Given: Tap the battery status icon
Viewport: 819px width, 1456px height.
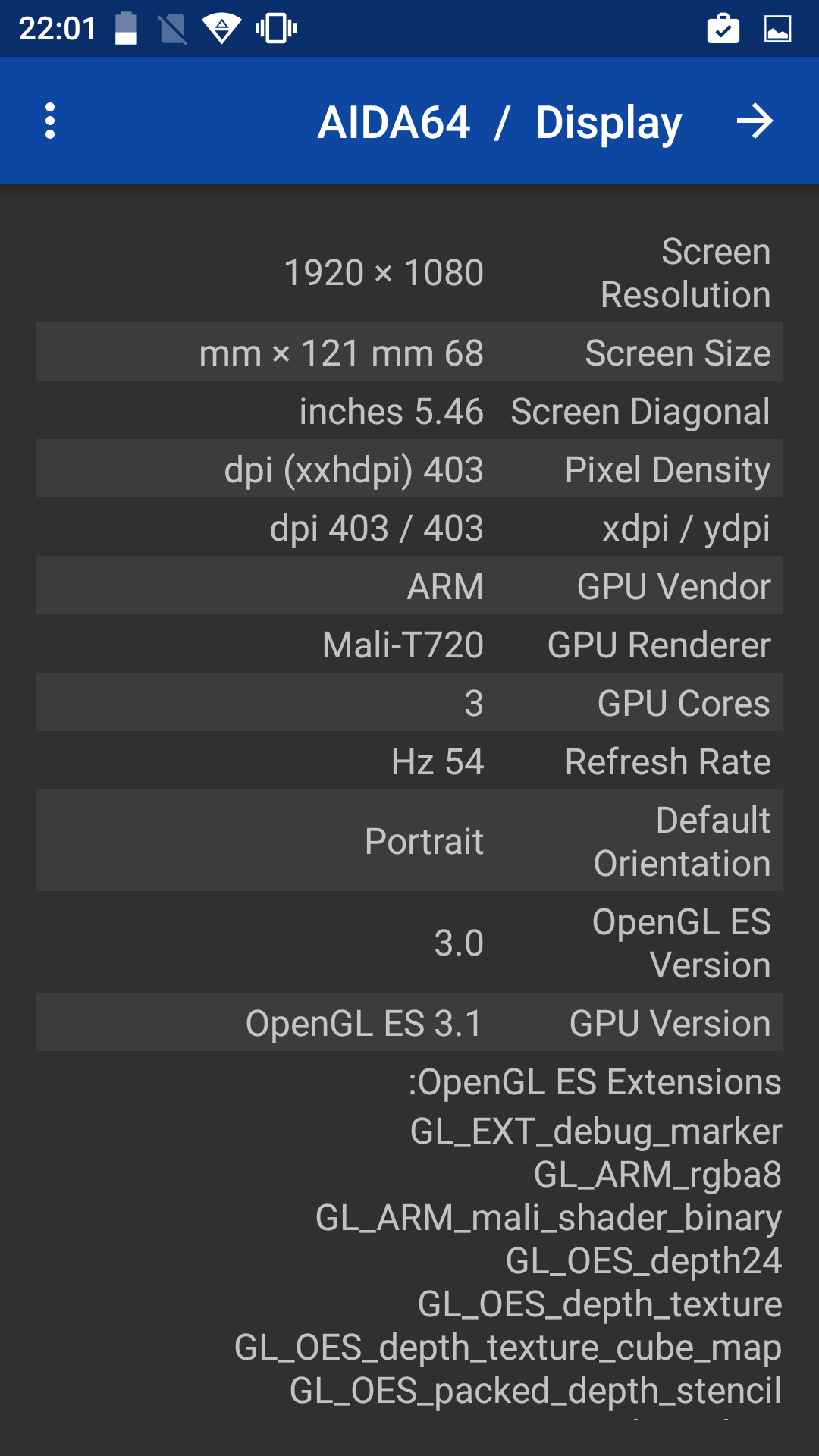Looking at the screenshot, I should (x=126, y=29).
